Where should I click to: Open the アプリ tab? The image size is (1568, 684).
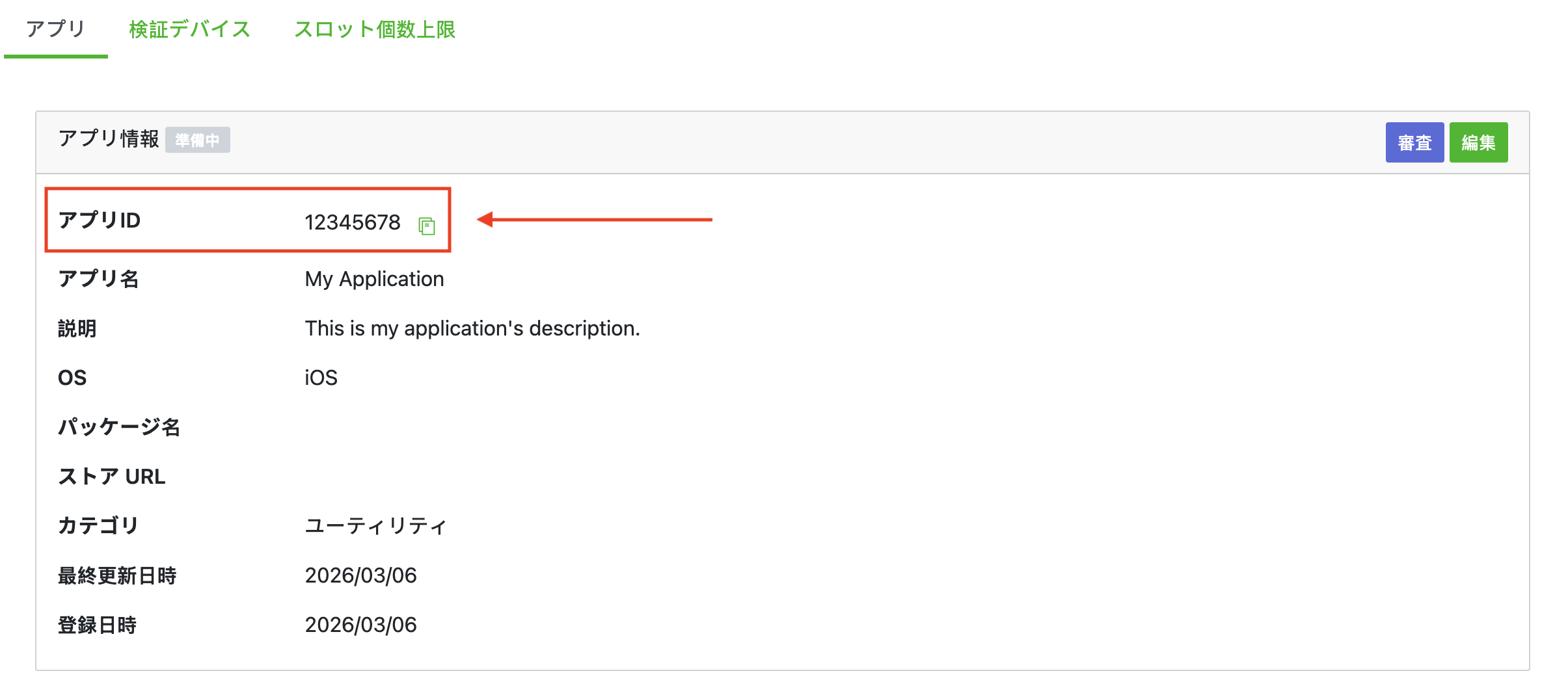click(55, 29)
